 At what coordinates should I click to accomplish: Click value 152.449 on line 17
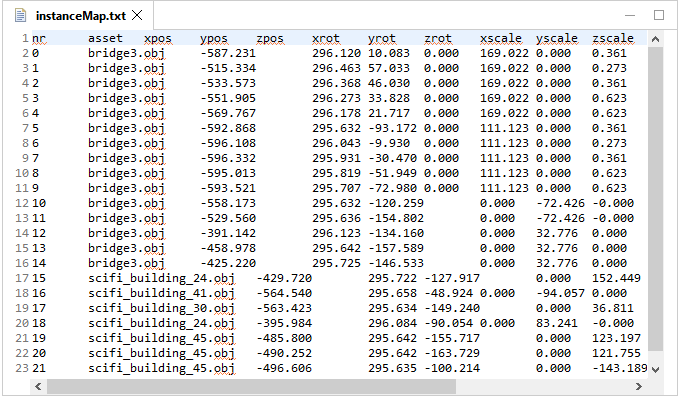[616, 278]
